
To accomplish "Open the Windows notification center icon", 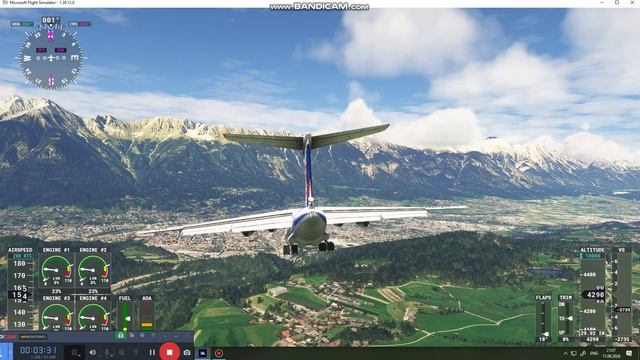I will tap(629, 353).
